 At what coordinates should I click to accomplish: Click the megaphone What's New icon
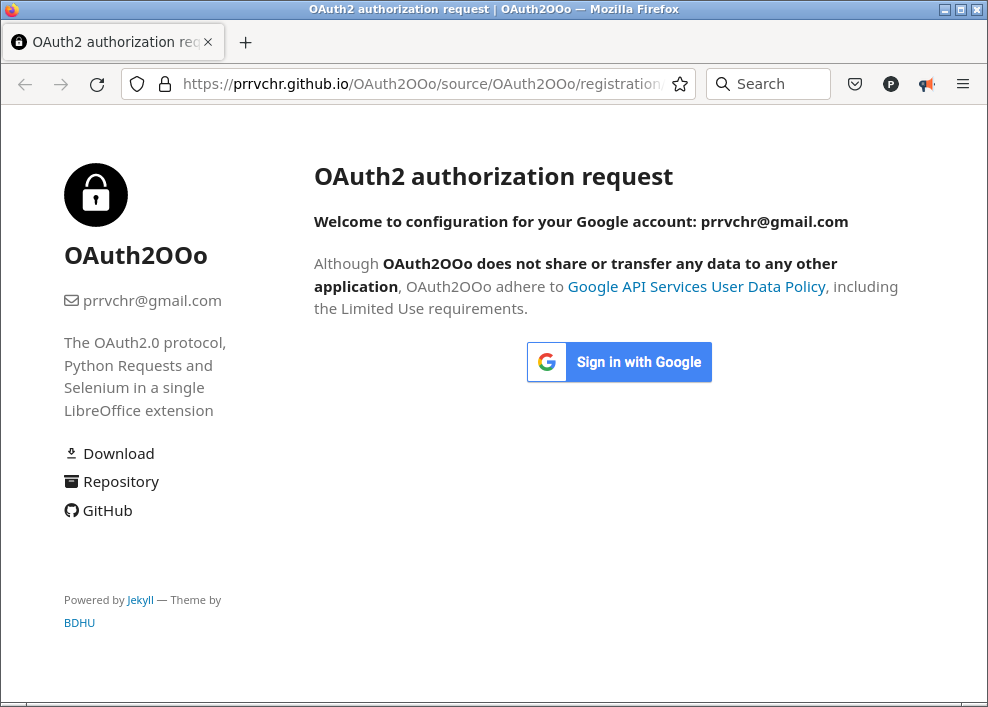click(x=926, y=84)
